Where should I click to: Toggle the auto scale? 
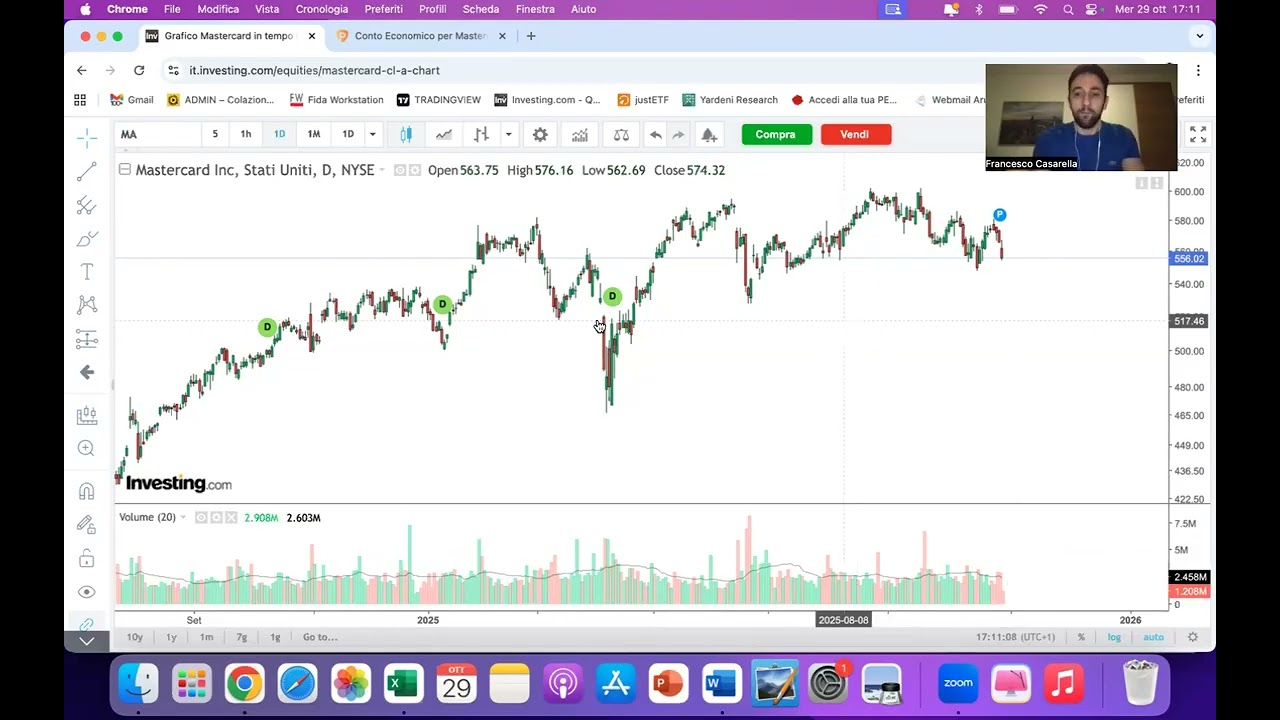tap(1153, 637)
